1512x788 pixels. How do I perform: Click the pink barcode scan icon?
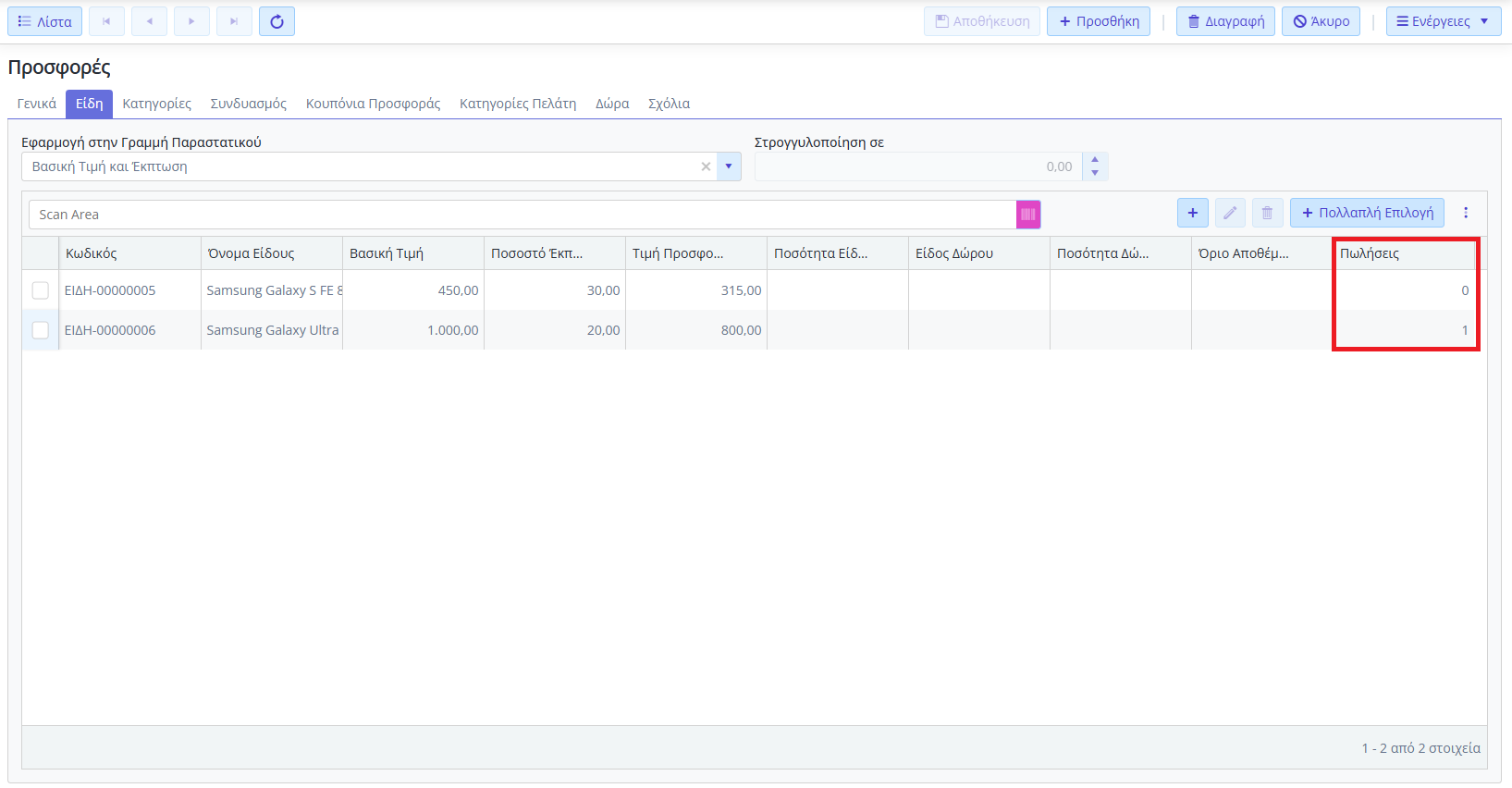point(1027,215)
